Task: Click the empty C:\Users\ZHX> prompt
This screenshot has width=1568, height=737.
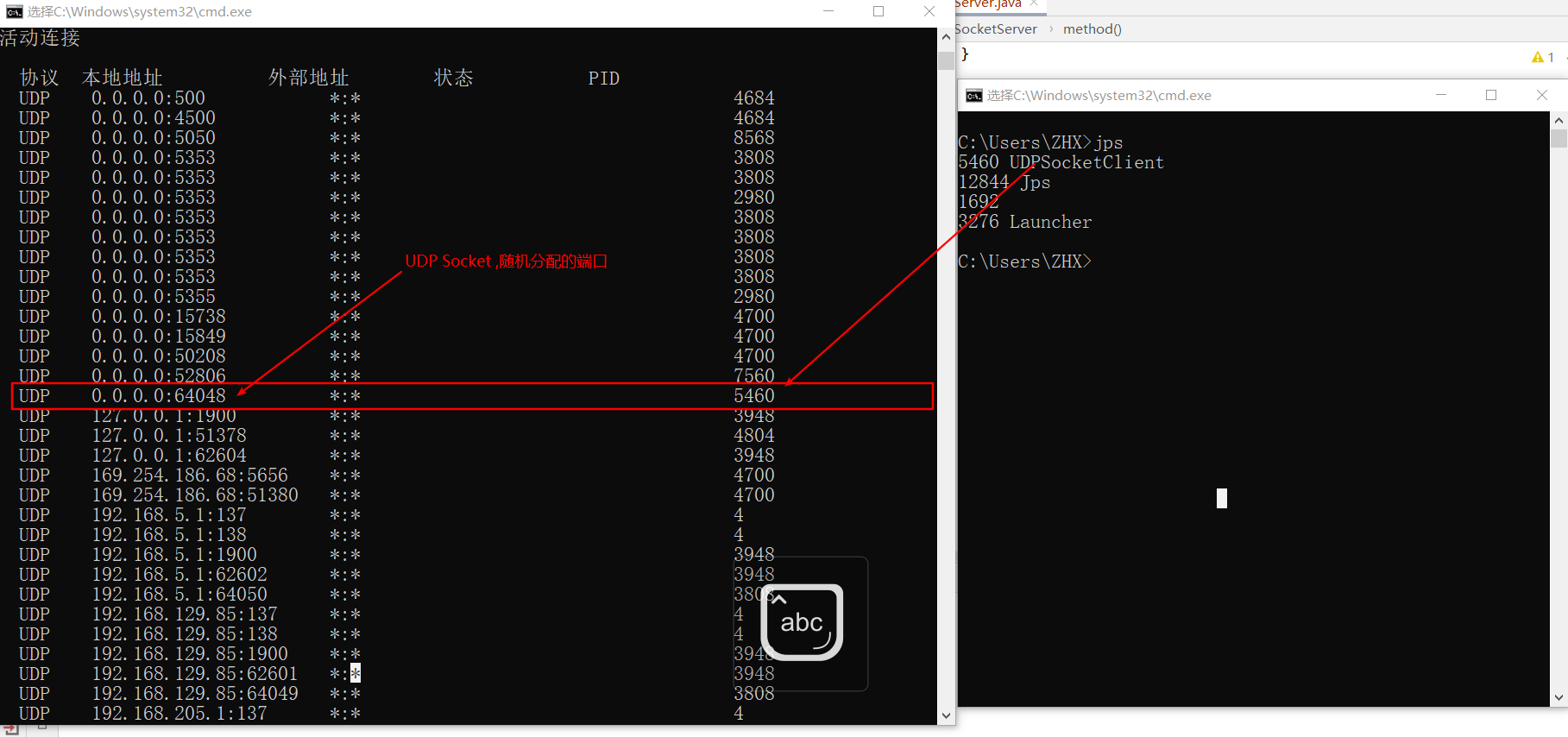Action: 1025,261
